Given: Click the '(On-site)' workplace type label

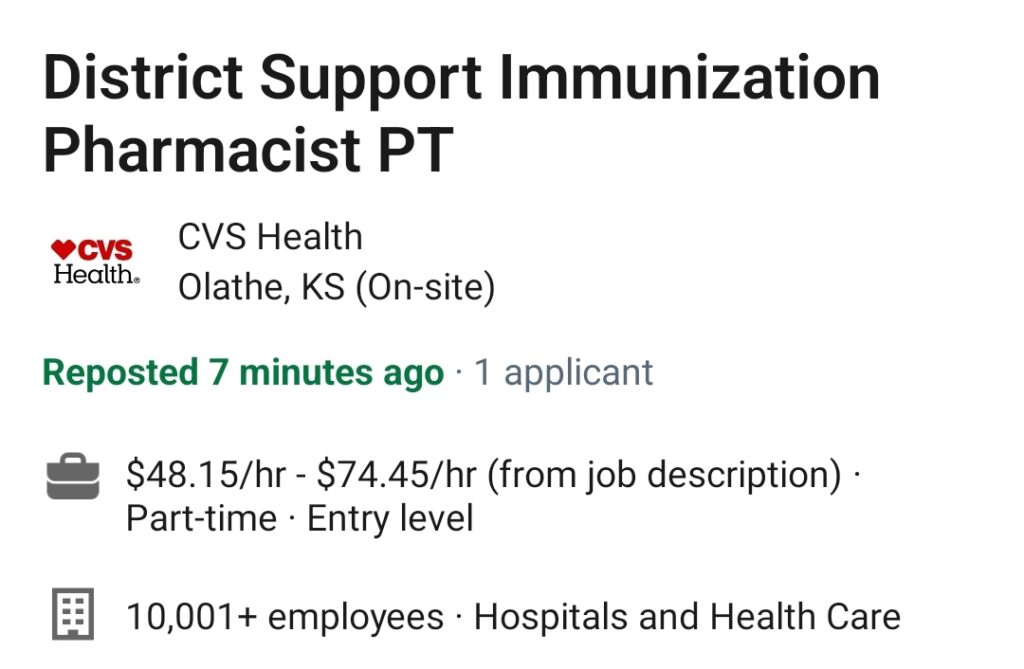Looking at the screenshot, I should [x=425, y=287].
